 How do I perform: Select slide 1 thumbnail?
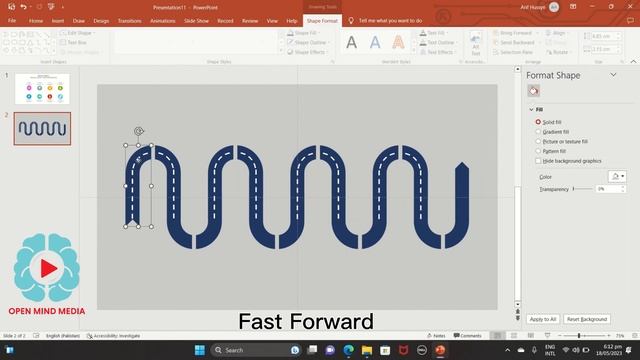42,89
